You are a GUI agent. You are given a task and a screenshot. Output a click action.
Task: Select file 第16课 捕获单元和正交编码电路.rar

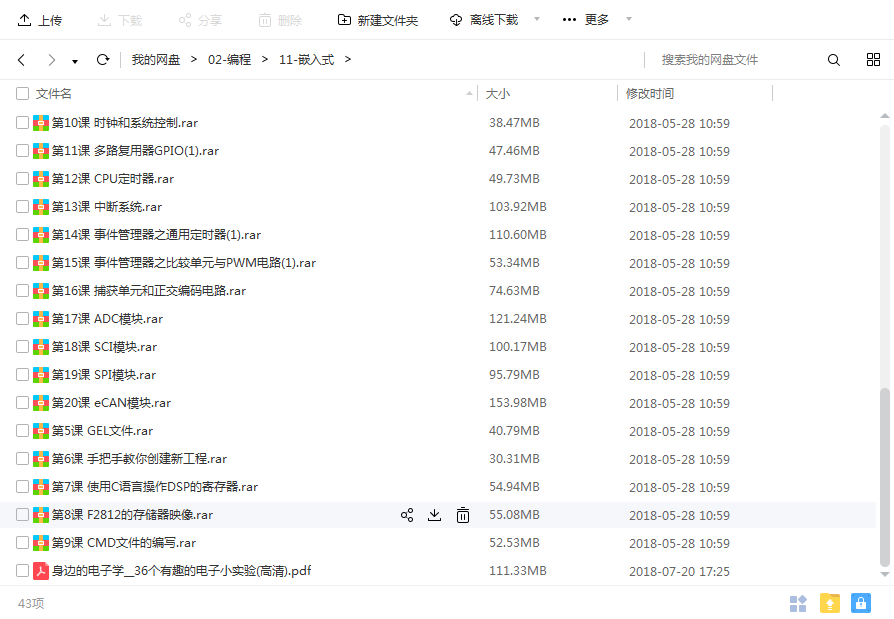coord(149,291)
